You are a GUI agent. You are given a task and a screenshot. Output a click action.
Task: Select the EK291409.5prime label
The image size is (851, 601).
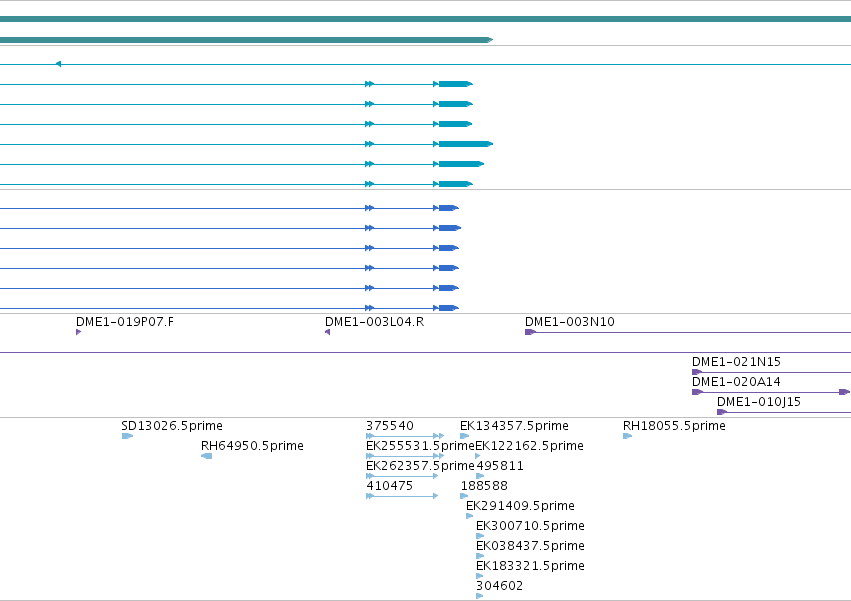click(520, 506)
